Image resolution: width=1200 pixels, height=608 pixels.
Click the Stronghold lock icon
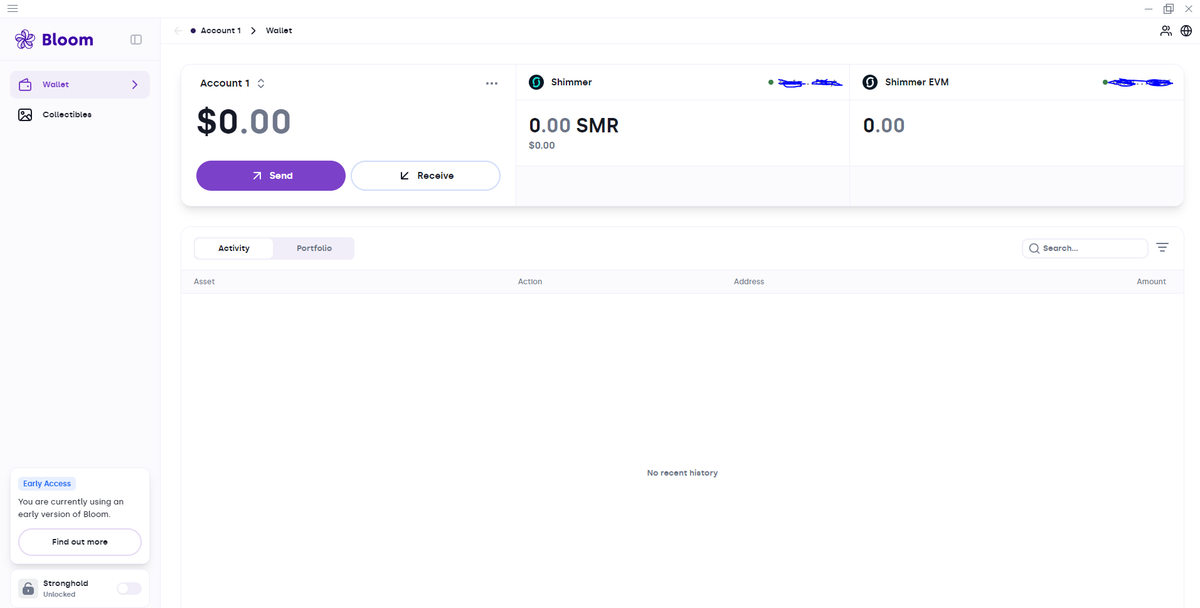click(x=28, y=588)
